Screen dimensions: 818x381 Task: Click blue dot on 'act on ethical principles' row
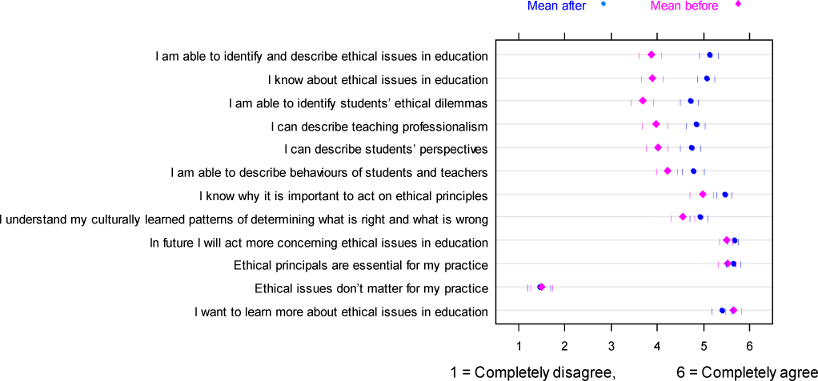725,195
